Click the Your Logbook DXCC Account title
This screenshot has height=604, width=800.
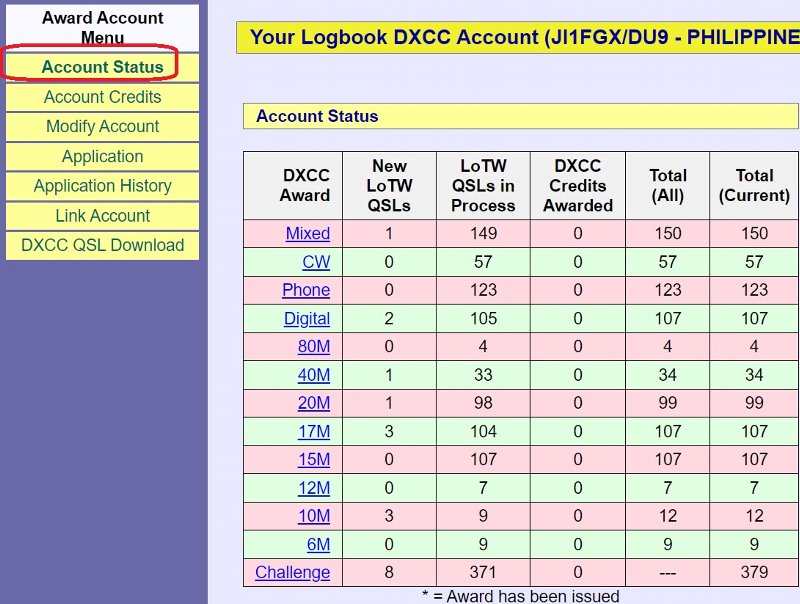click(x=524, y=37)
